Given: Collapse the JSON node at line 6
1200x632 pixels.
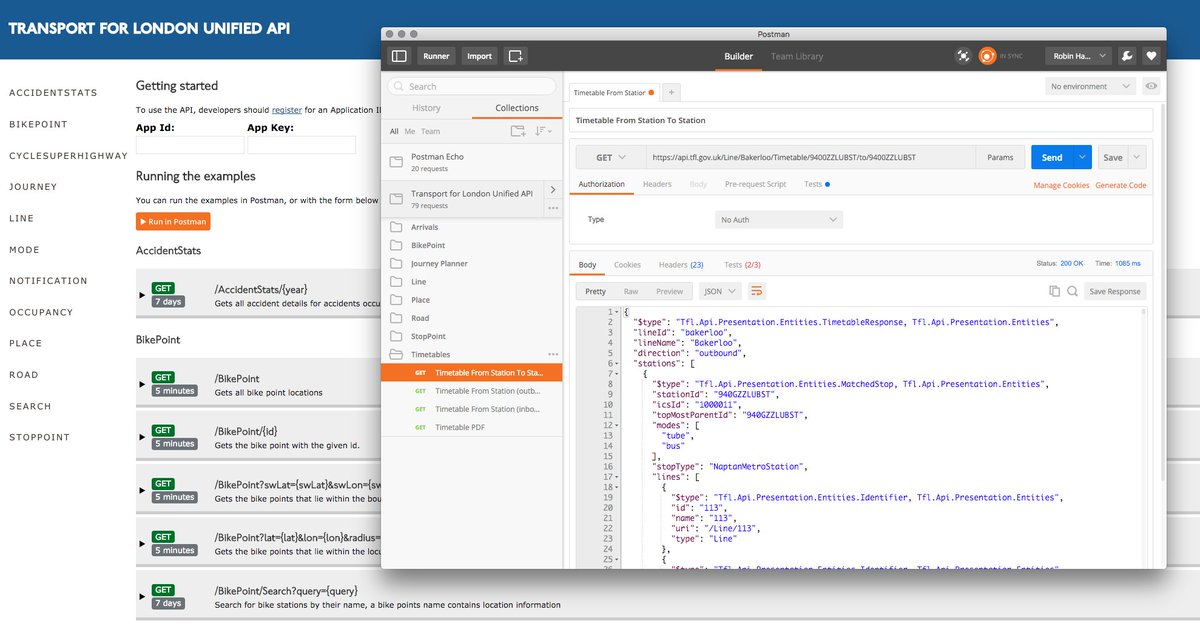Looking at the screenshot, I should point(619,363).
